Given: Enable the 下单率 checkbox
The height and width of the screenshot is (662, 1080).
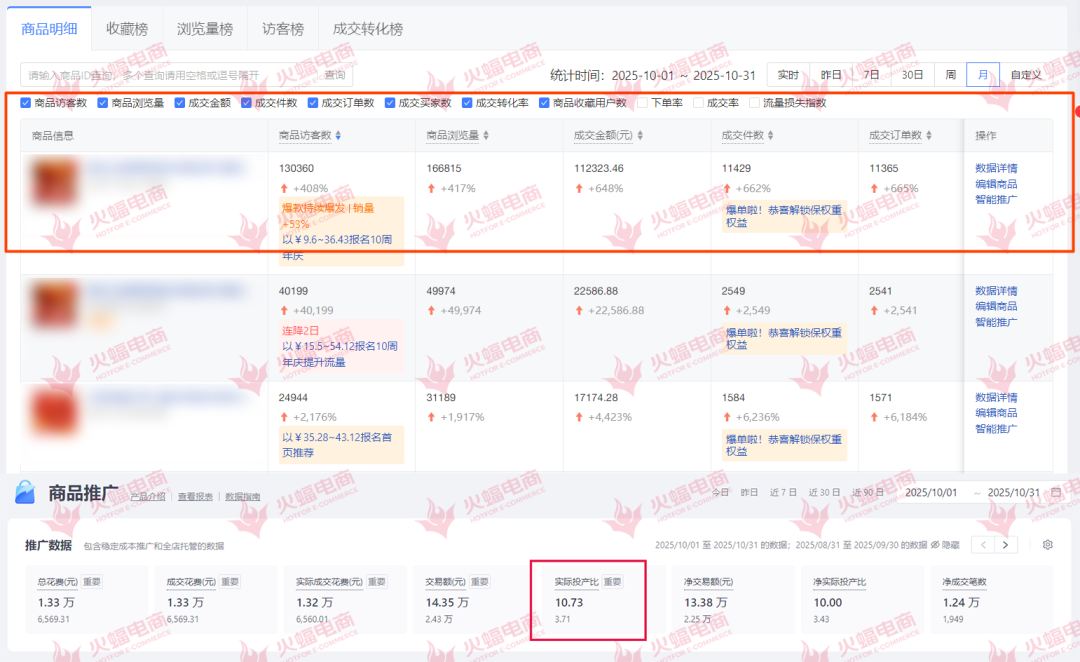Looking at the screenshot, I should [643, 103].
